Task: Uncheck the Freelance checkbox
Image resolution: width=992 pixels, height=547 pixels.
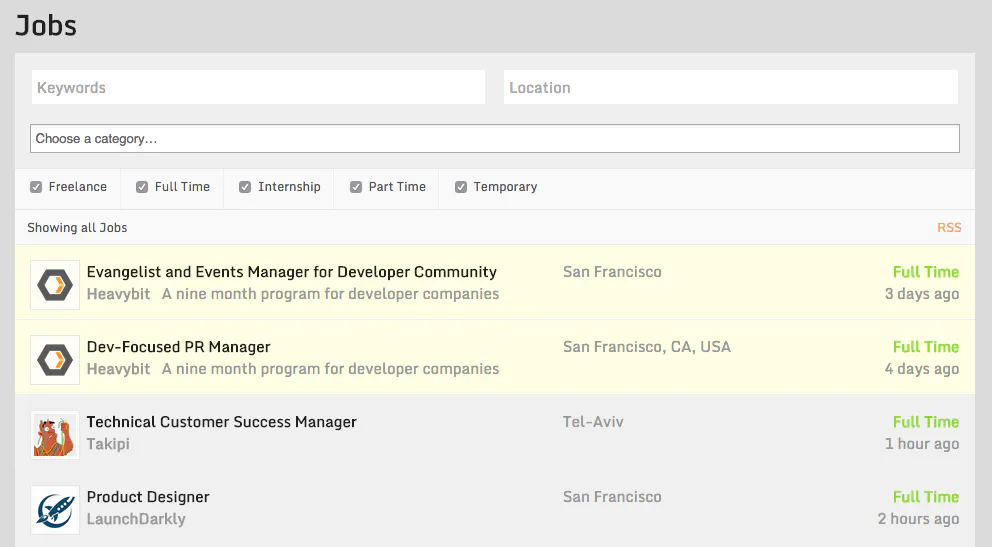Action: point(36,187)
